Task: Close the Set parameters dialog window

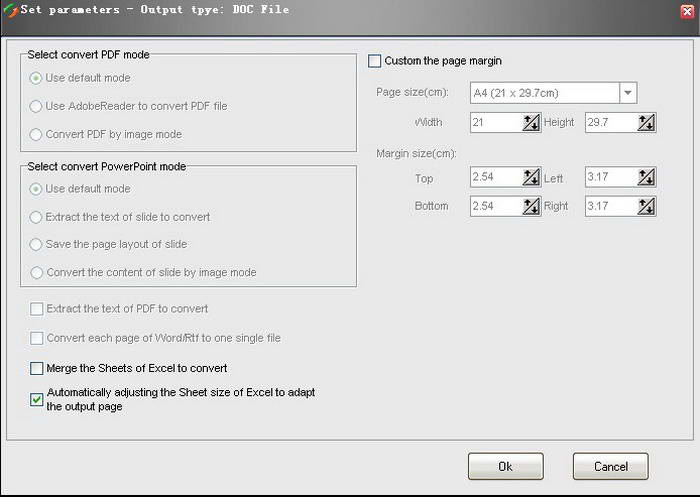Action: click(x=688, y=11)
